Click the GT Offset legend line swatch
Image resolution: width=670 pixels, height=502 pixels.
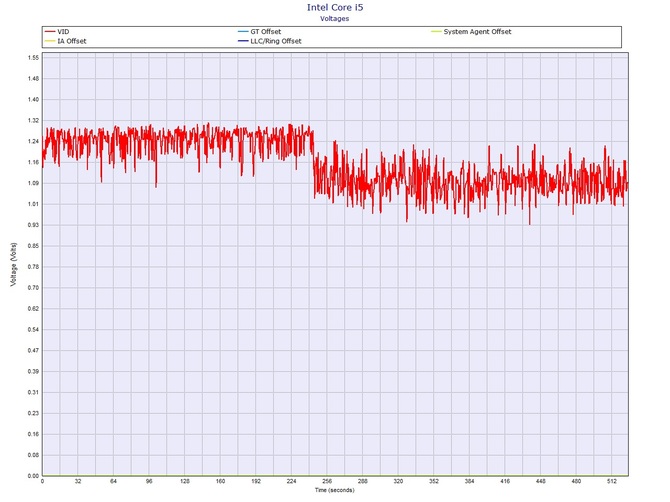click(x=243, y=32)
